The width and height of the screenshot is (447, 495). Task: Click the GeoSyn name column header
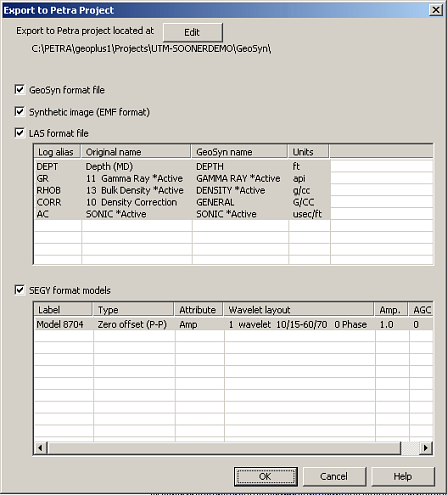point(240,152)
